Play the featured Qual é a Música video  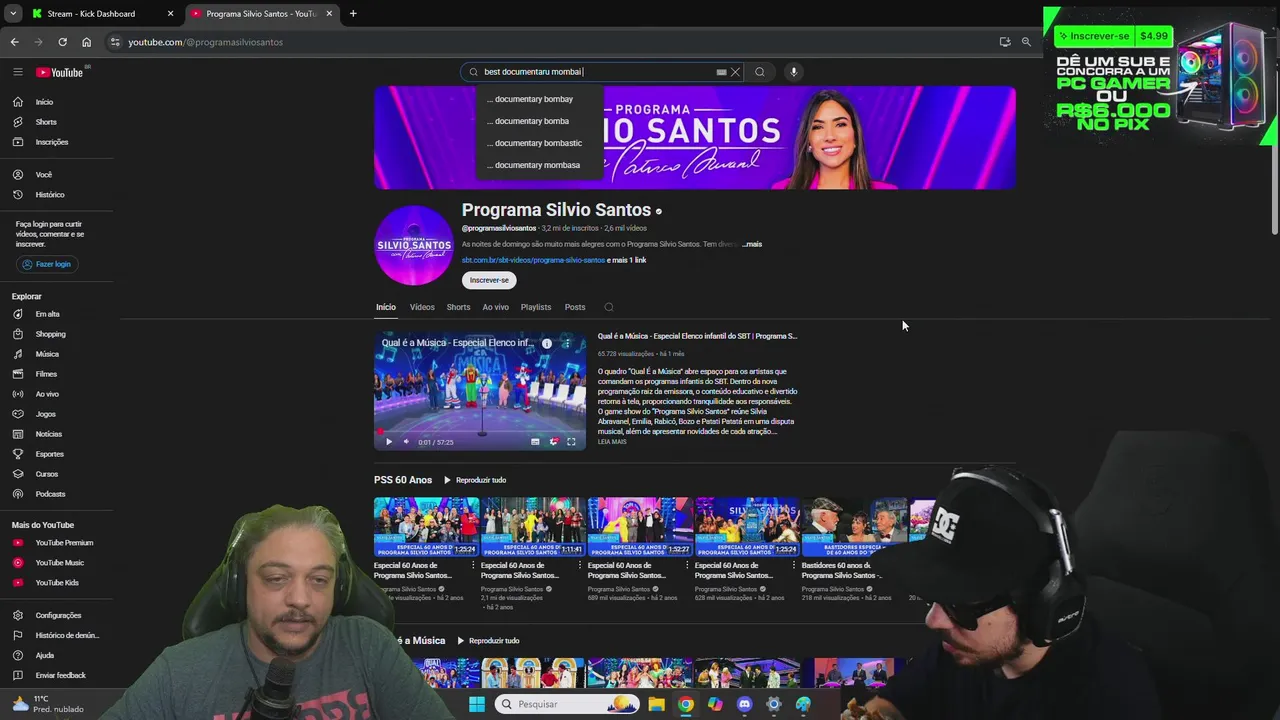(389, 441)
